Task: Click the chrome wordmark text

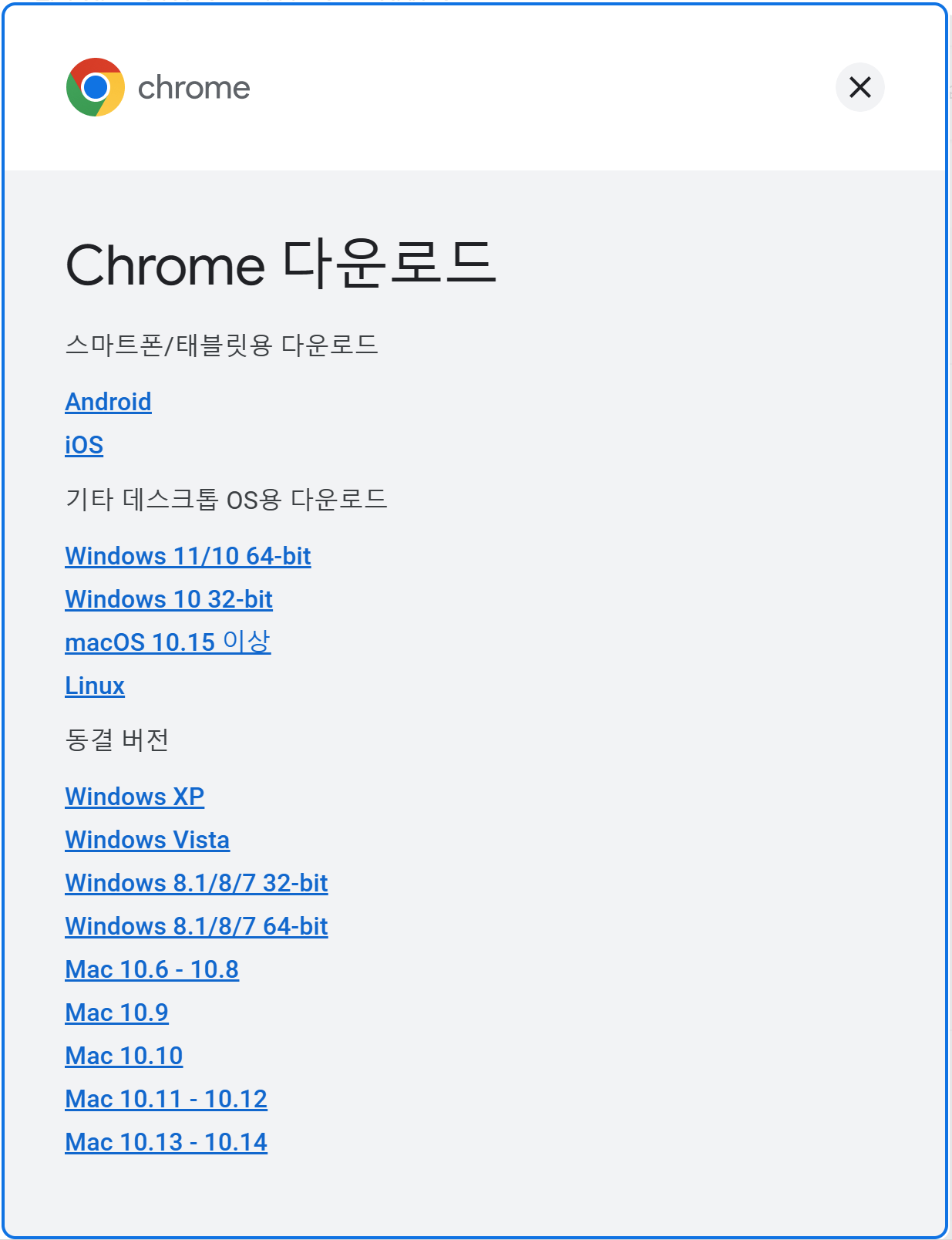Action: tap(193, 88)
